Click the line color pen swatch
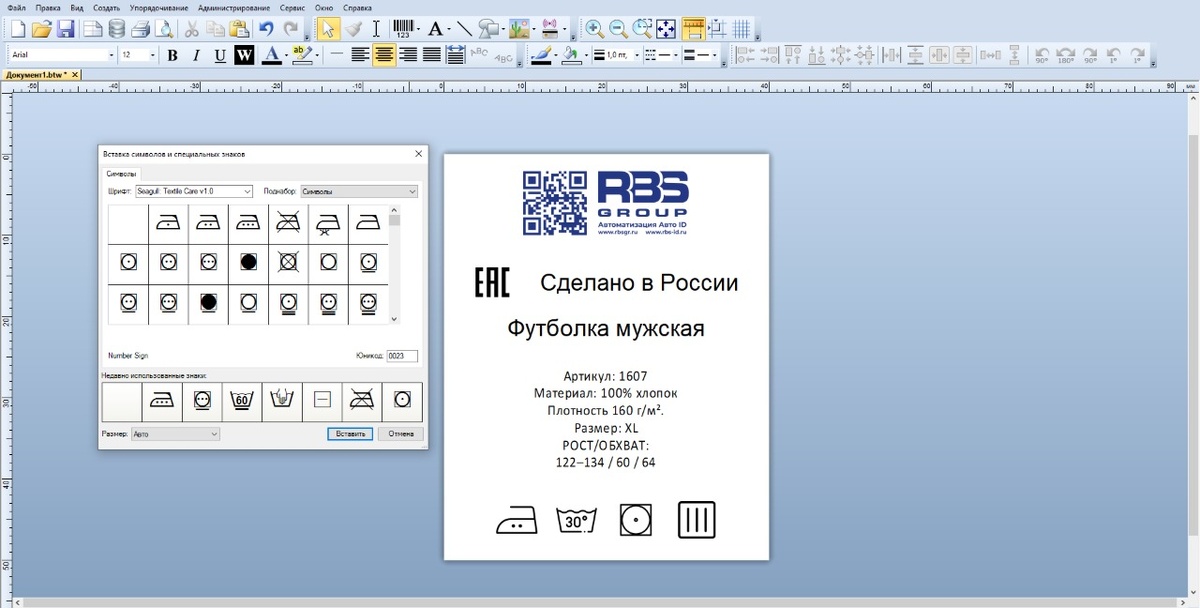Viewport: 1200px width, 608px height. 541,55
